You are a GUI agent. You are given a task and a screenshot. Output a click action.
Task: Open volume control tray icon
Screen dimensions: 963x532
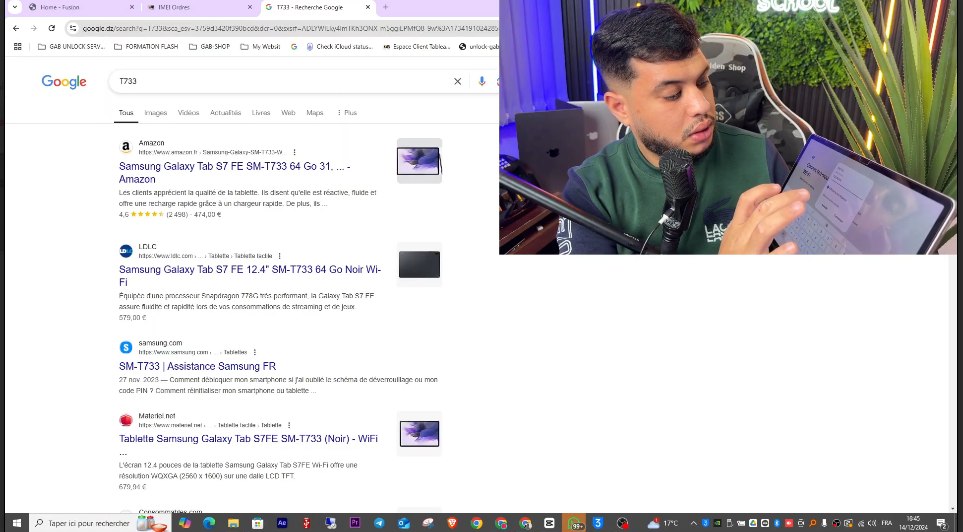871,523
